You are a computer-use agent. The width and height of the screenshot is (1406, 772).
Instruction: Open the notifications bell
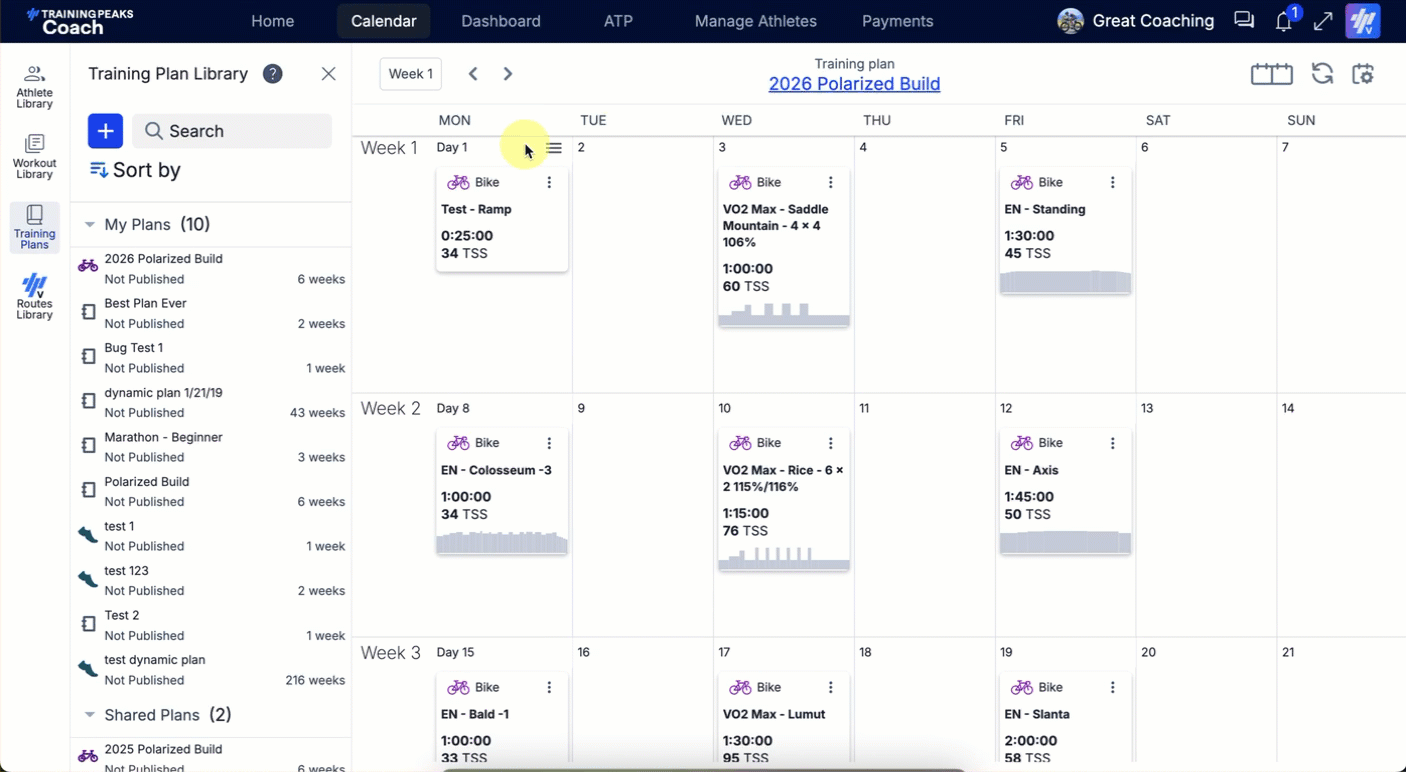pos(1284,21)
